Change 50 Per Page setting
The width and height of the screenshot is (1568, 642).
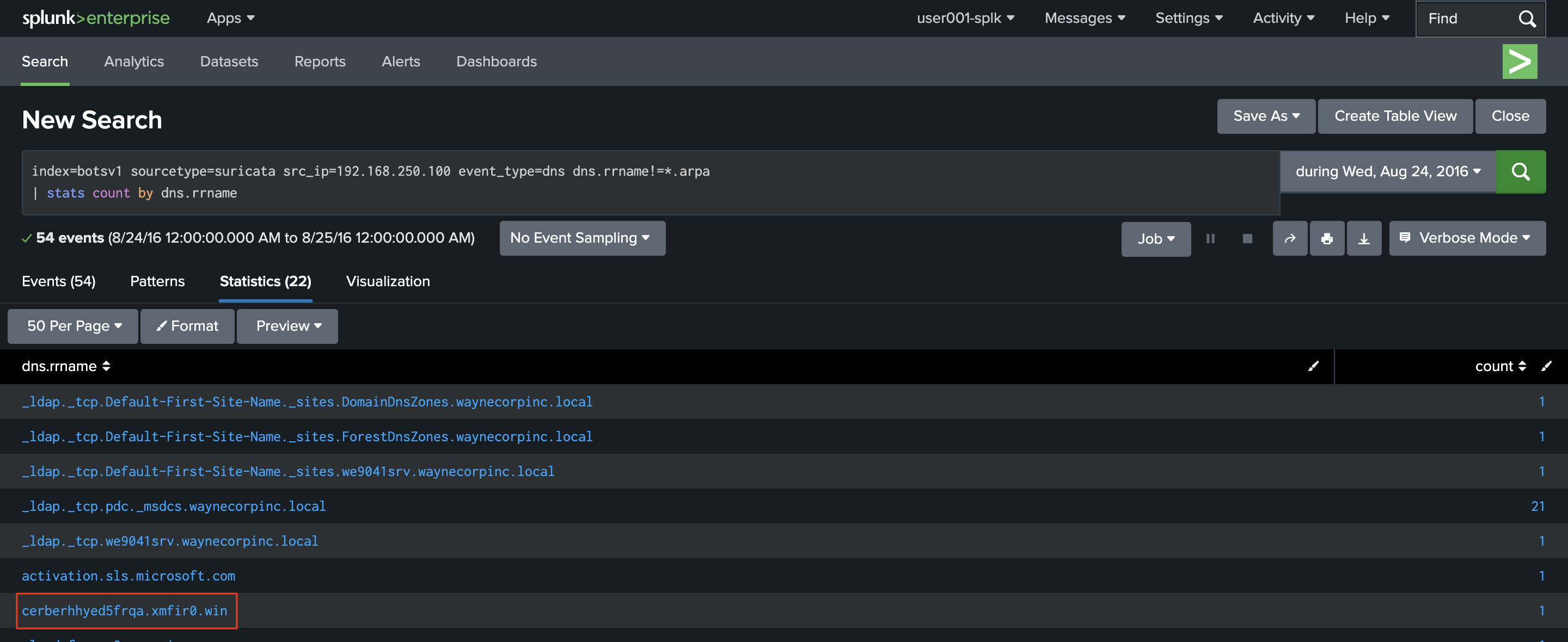click(x=73, y=326)
